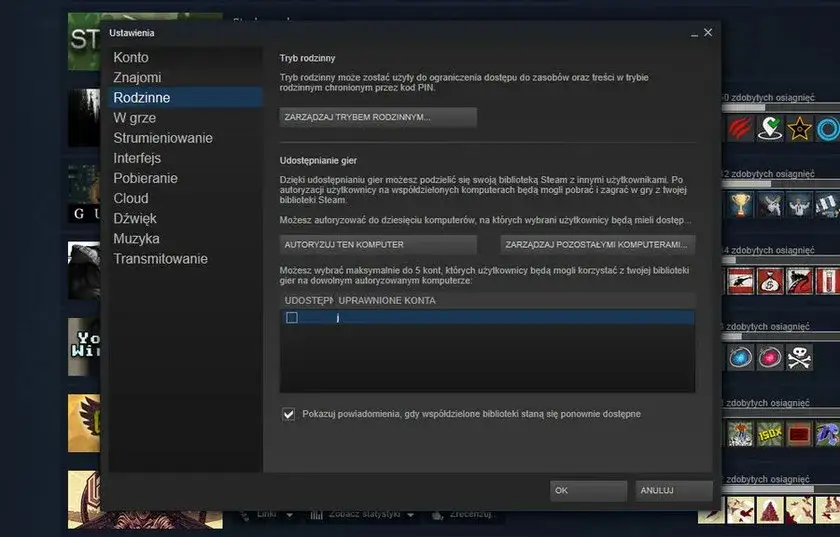Minimize the Ustawienia window
840x537 pixels.
(694, 33)
